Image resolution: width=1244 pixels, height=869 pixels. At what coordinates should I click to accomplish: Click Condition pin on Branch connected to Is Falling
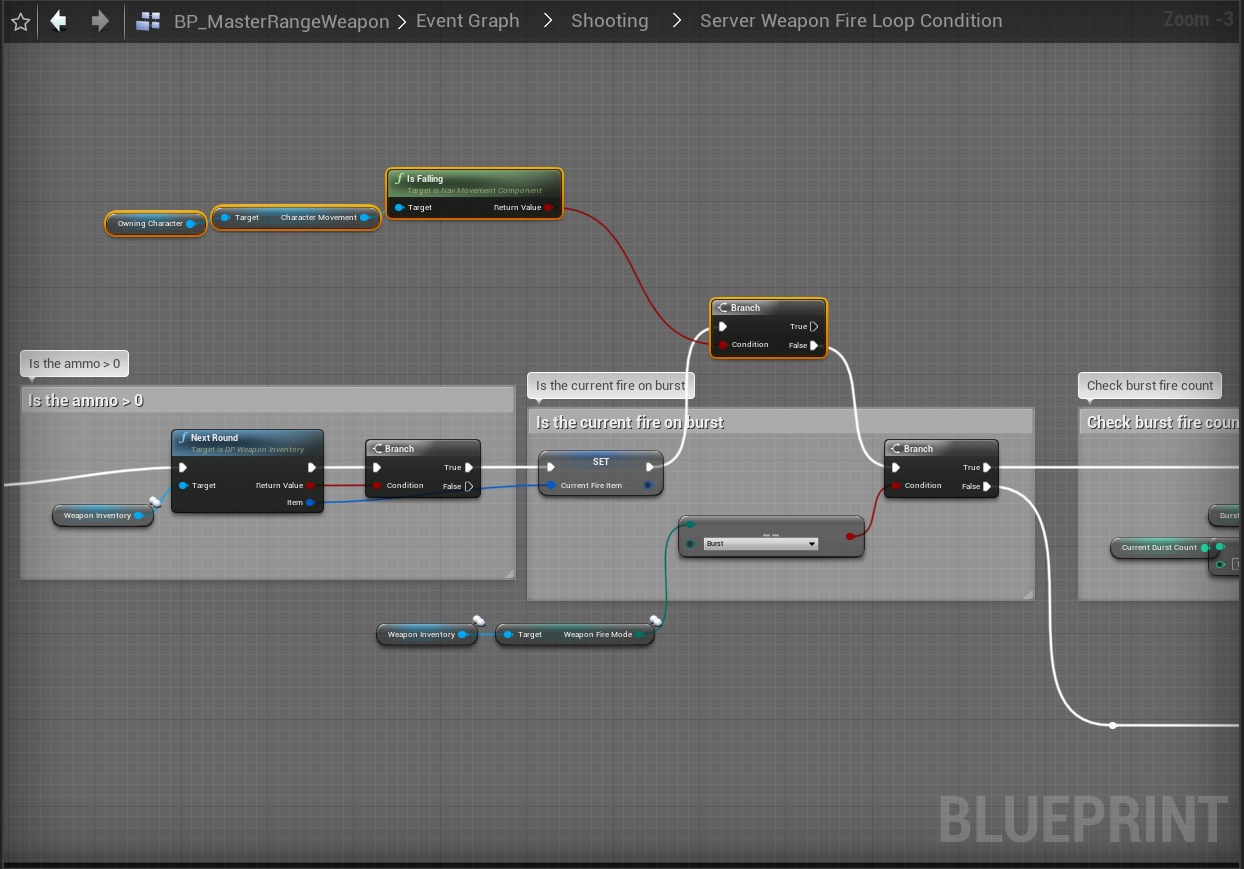coord(723,345)
